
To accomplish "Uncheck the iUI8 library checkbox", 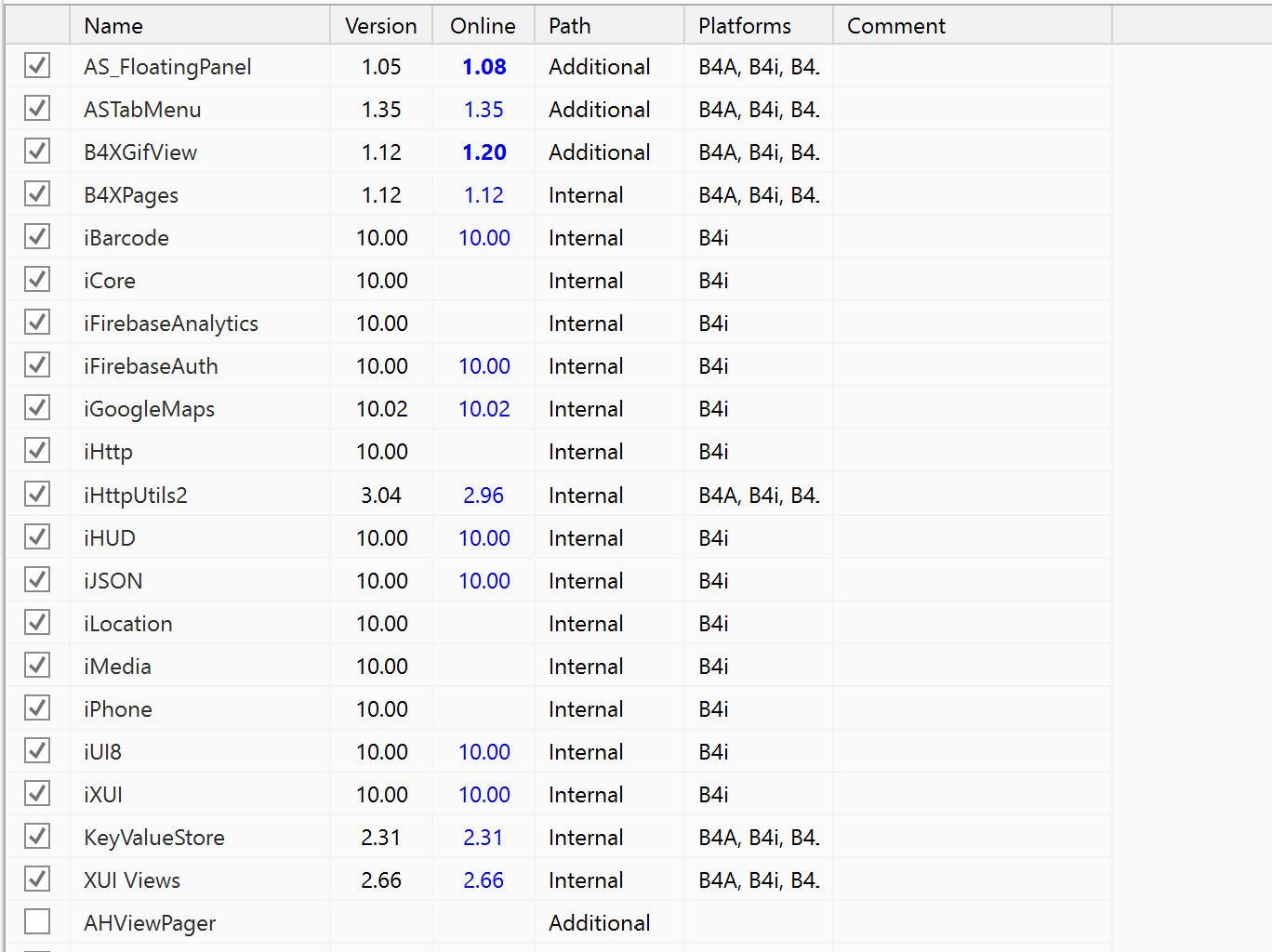I will tap(37, 751).
